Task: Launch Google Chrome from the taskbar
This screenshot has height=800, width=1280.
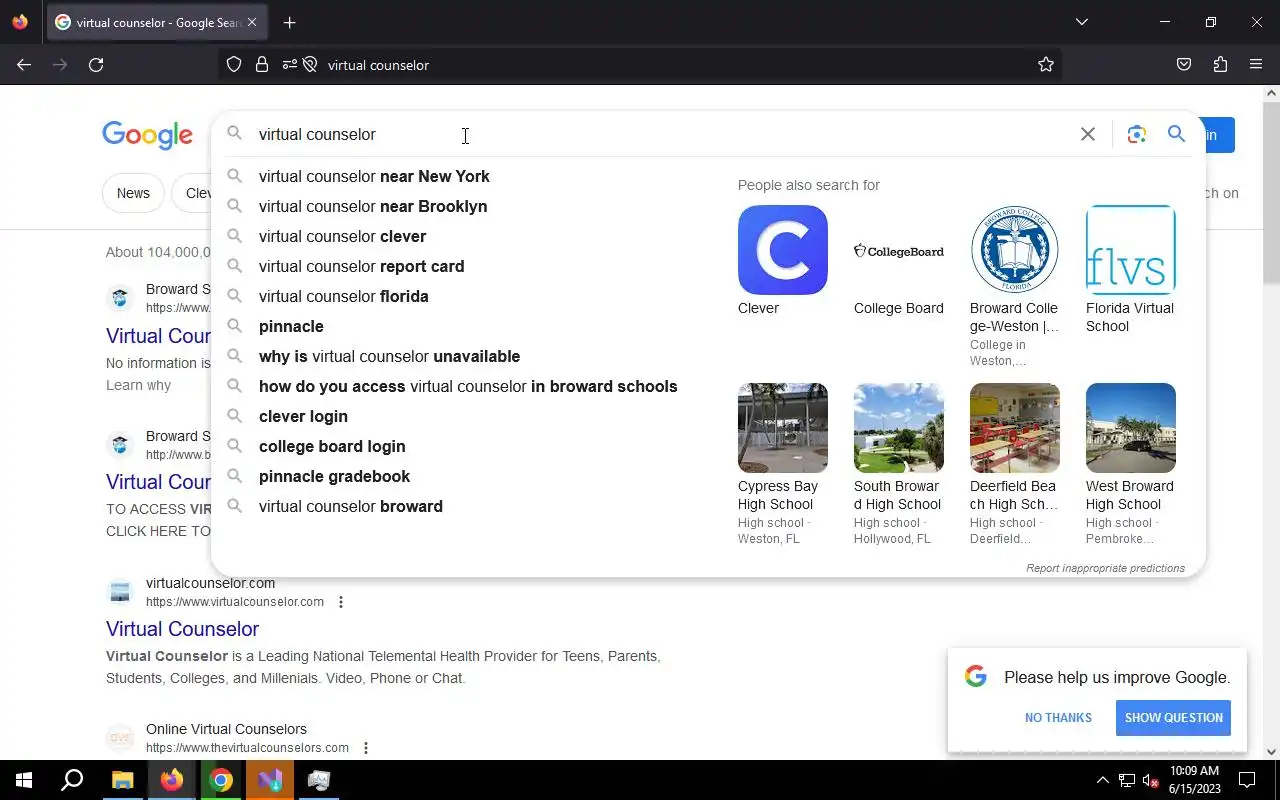Action: point(221,780)
